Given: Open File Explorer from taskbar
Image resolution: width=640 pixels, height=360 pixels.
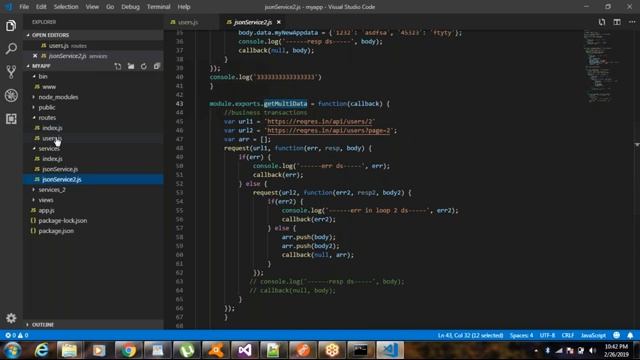Looking at the screenshot, I should [x=70, y=350].
